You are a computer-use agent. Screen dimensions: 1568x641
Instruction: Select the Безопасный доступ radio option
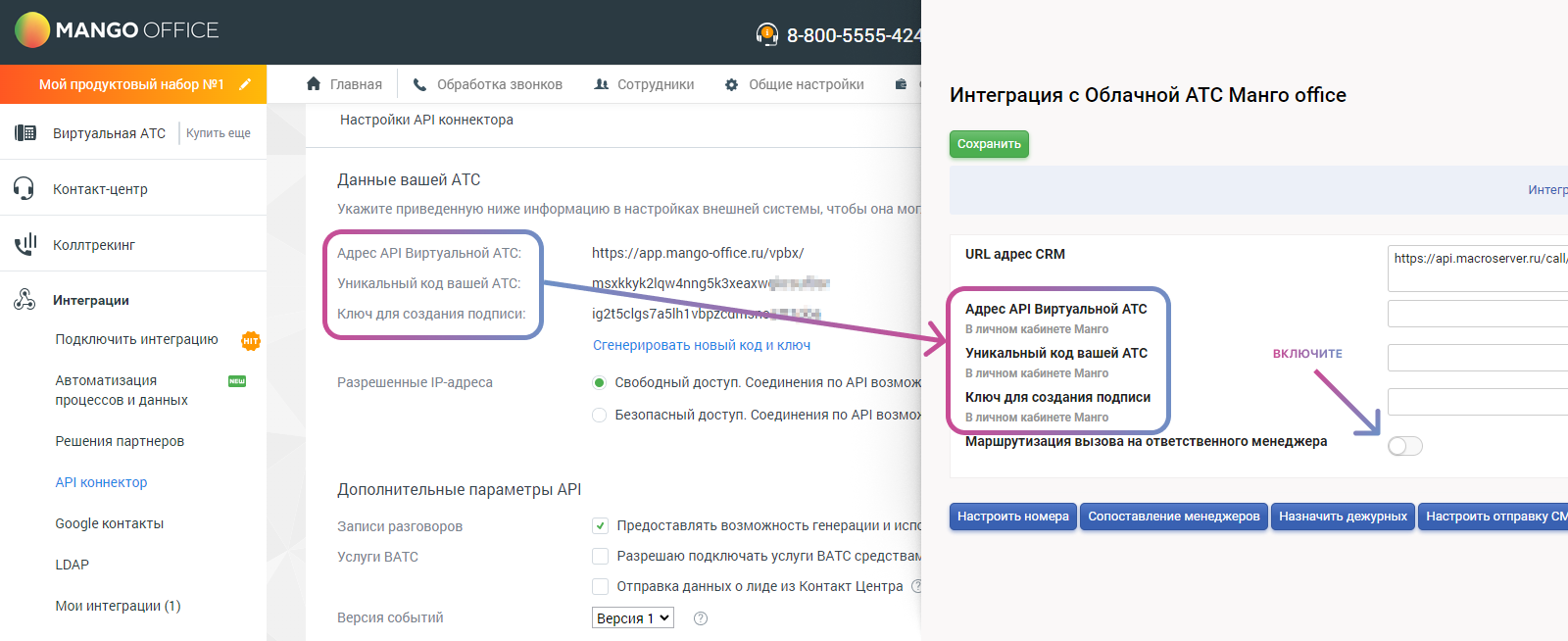click(599, 416)
